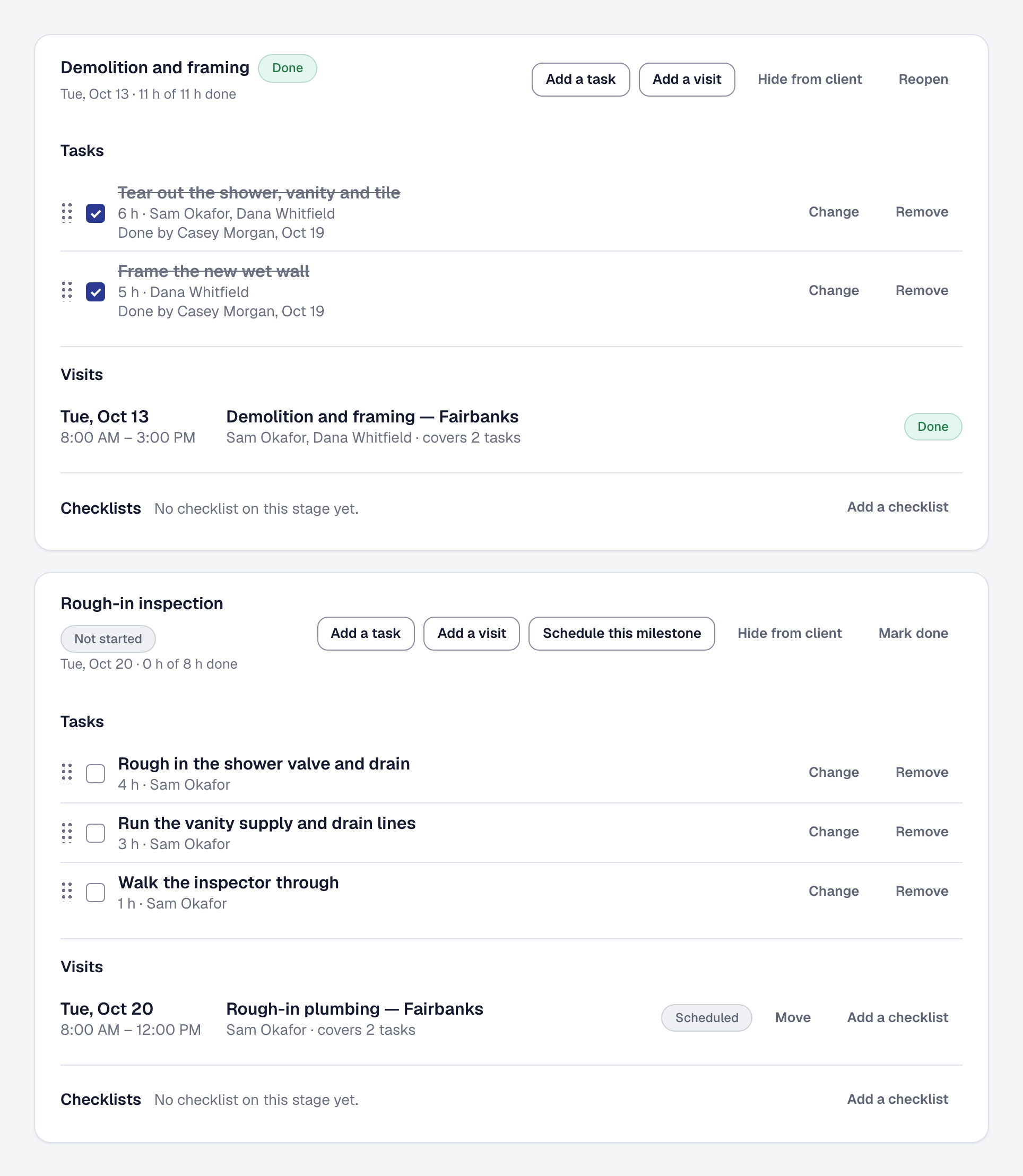Add a visit to Rough-in inspection

pyautogui.click(x=472, y=633)
